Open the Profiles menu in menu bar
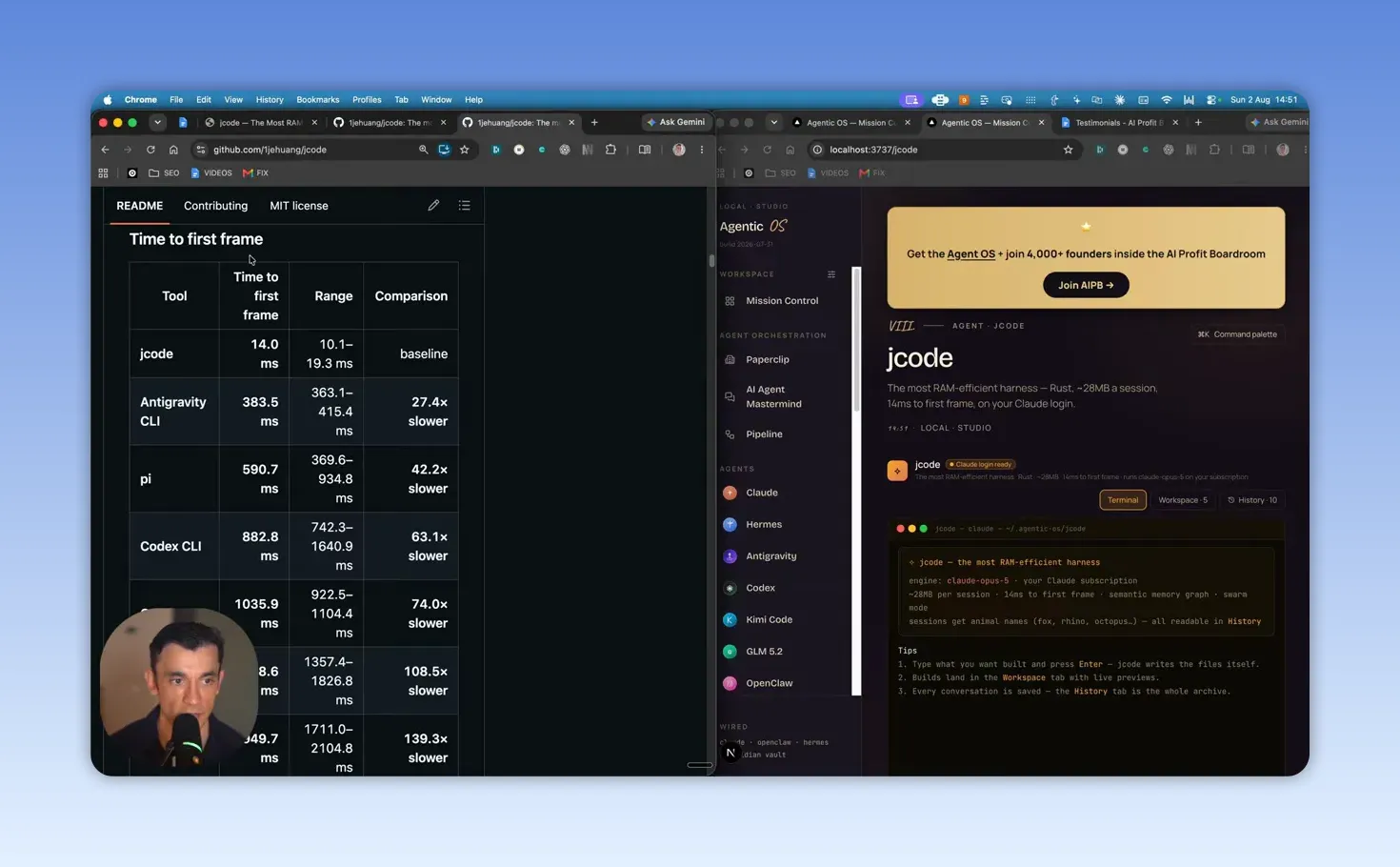Image resolution: width=1400 pixels, height=867 pixels. (x=367, y=99)
